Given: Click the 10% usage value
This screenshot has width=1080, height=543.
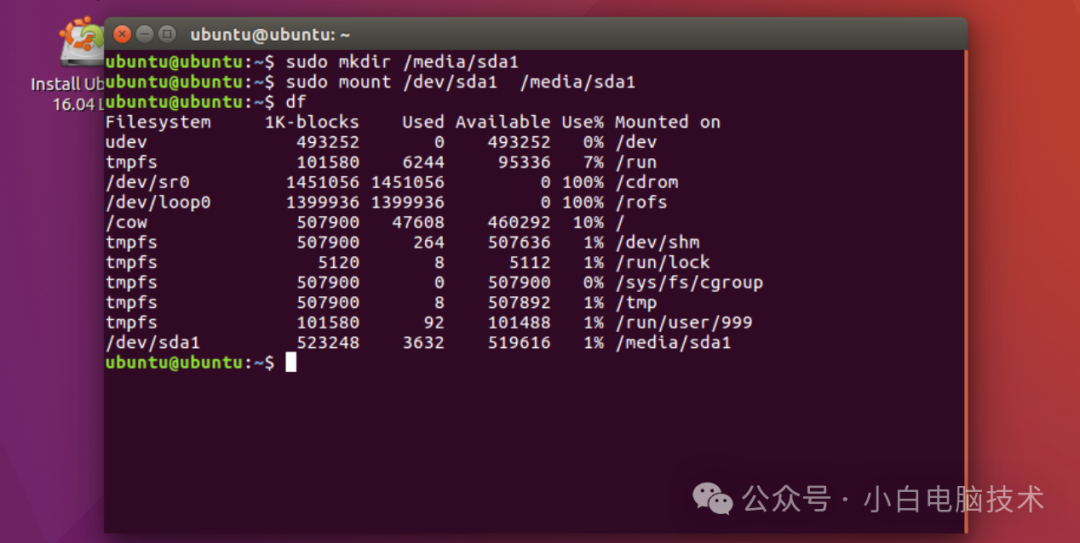Looking at the screenshot, I should point(588,223).
